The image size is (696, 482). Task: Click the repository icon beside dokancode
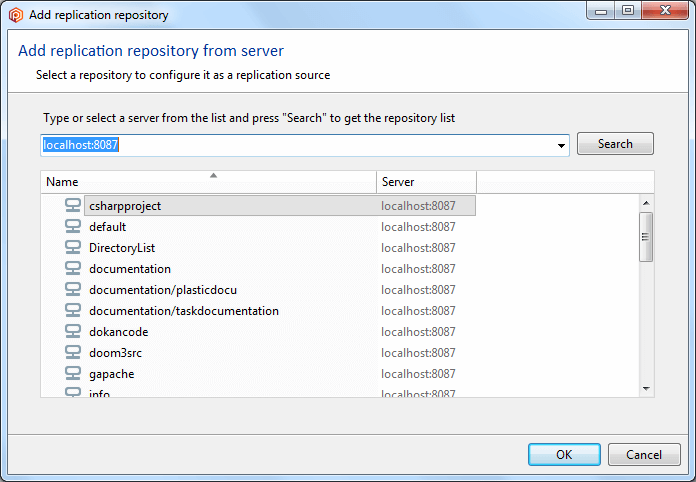tap(73, 332)
